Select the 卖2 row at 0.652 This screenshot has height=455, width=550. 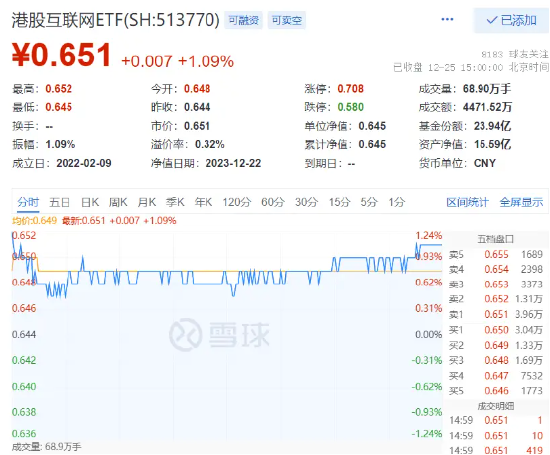pyautogui.click(x=496, y=299)
